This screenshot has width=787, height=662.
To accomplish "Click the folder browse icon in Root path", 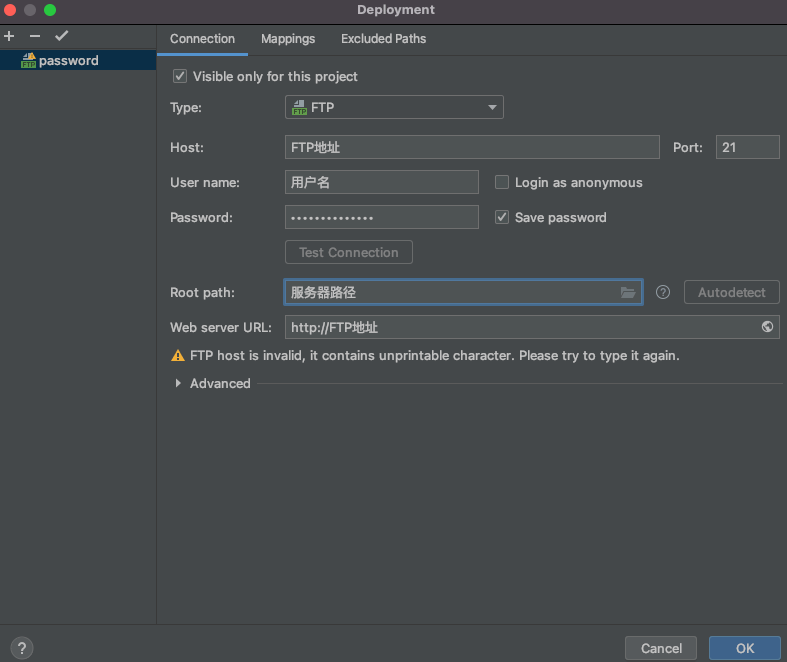I will point(628,293).
